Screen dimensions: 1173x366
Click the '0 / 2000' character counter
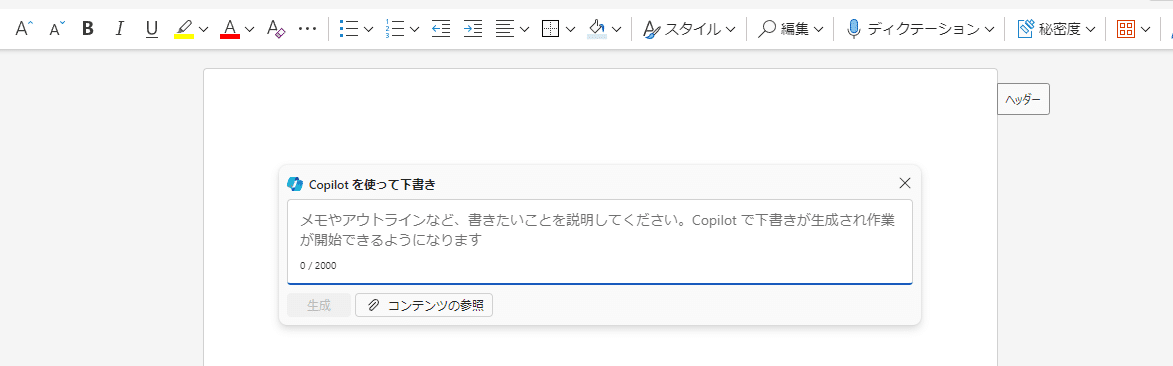(x=318, y=266)
